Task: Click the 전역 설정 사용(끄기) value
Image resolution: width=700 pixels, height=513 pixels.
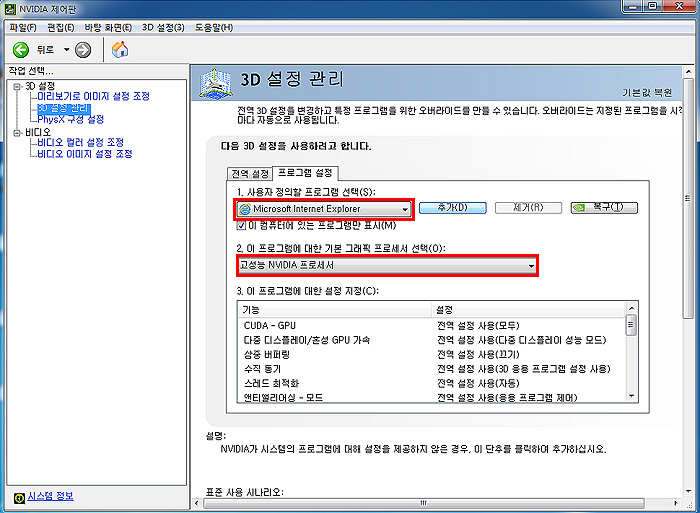Action: pyautogui.click(x=478, y=355)
